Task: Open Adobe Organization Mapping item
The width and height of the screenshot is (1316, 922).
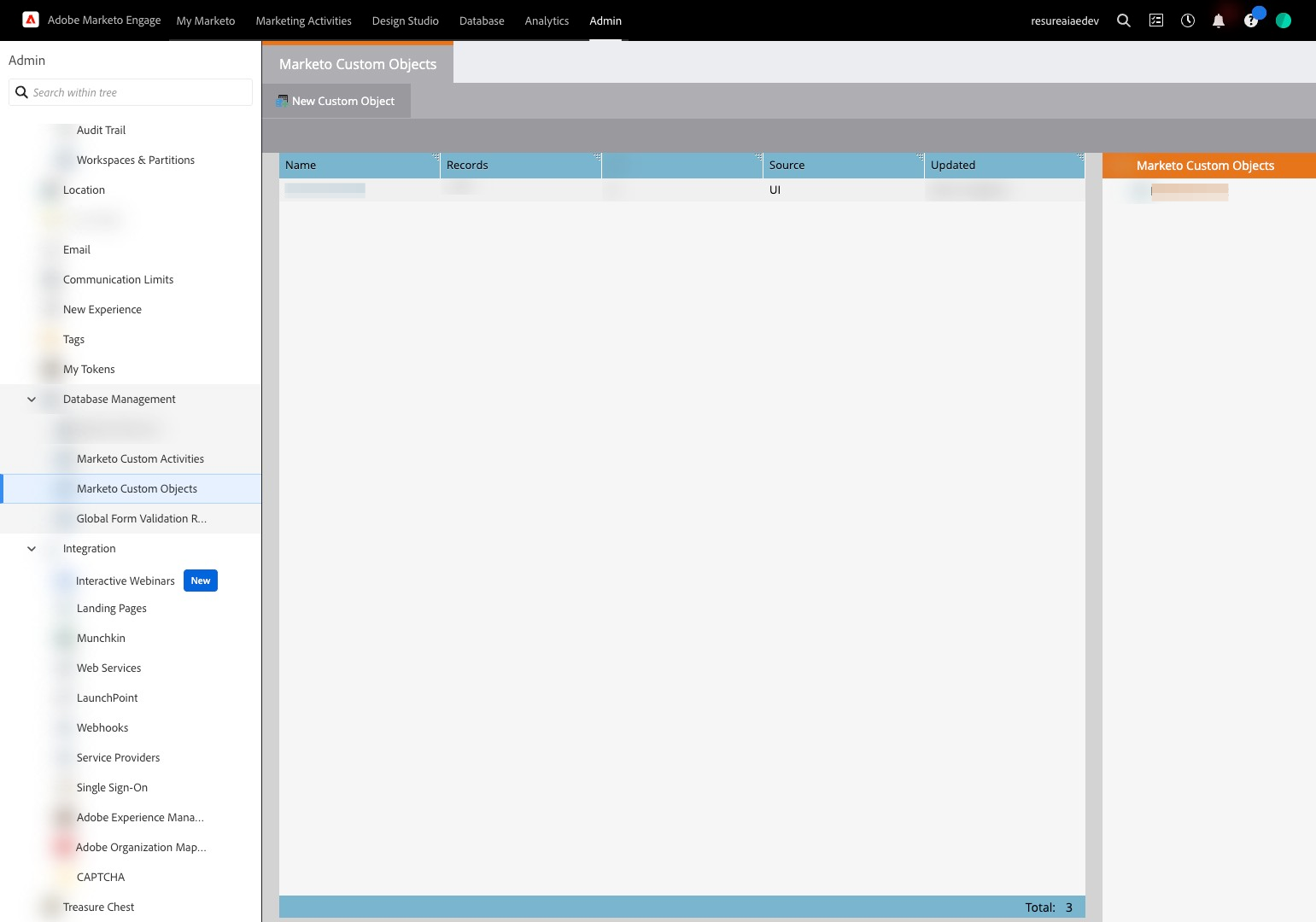Action: tap(141, 847)
